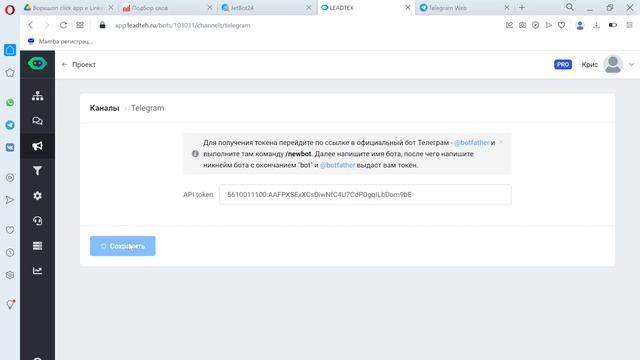This screenshot has width=640, height=360.
Task: Go back to Проект
Action: point(79,64)
